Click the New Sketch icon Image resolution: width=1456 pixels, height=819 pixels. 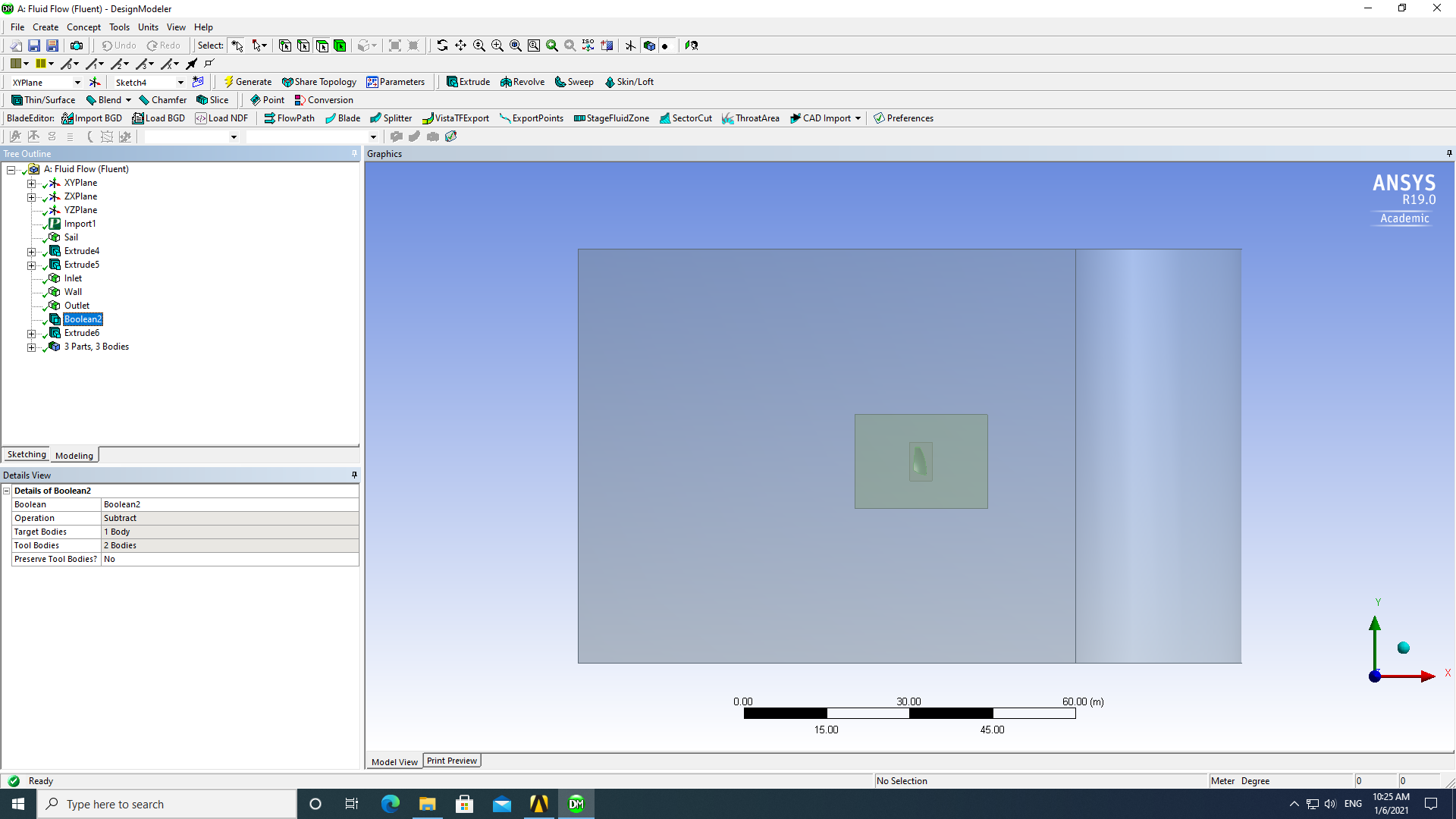[x=198, y=82]
